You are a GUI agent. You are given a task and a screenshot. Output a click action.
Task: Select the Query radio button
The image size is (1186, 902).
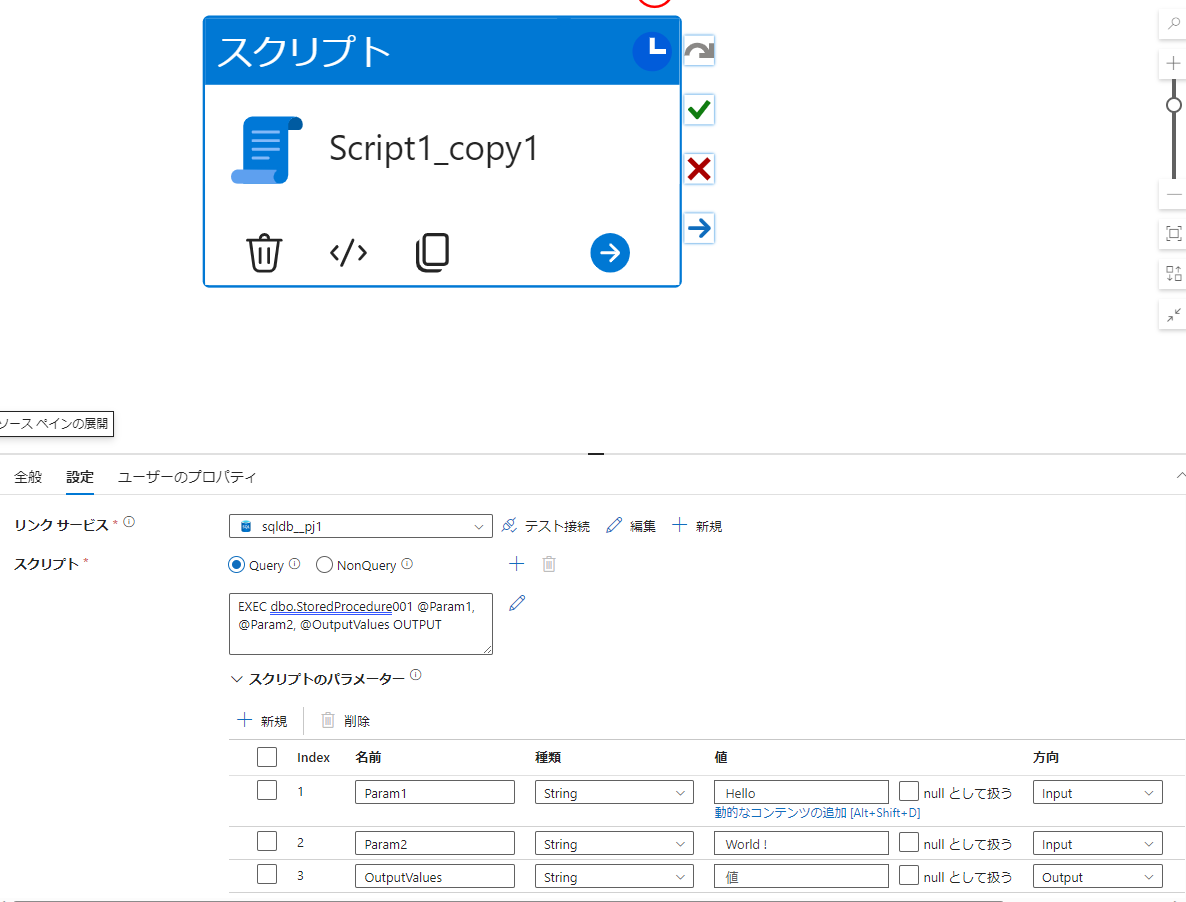pyautogui.click(x=235, y=564)
